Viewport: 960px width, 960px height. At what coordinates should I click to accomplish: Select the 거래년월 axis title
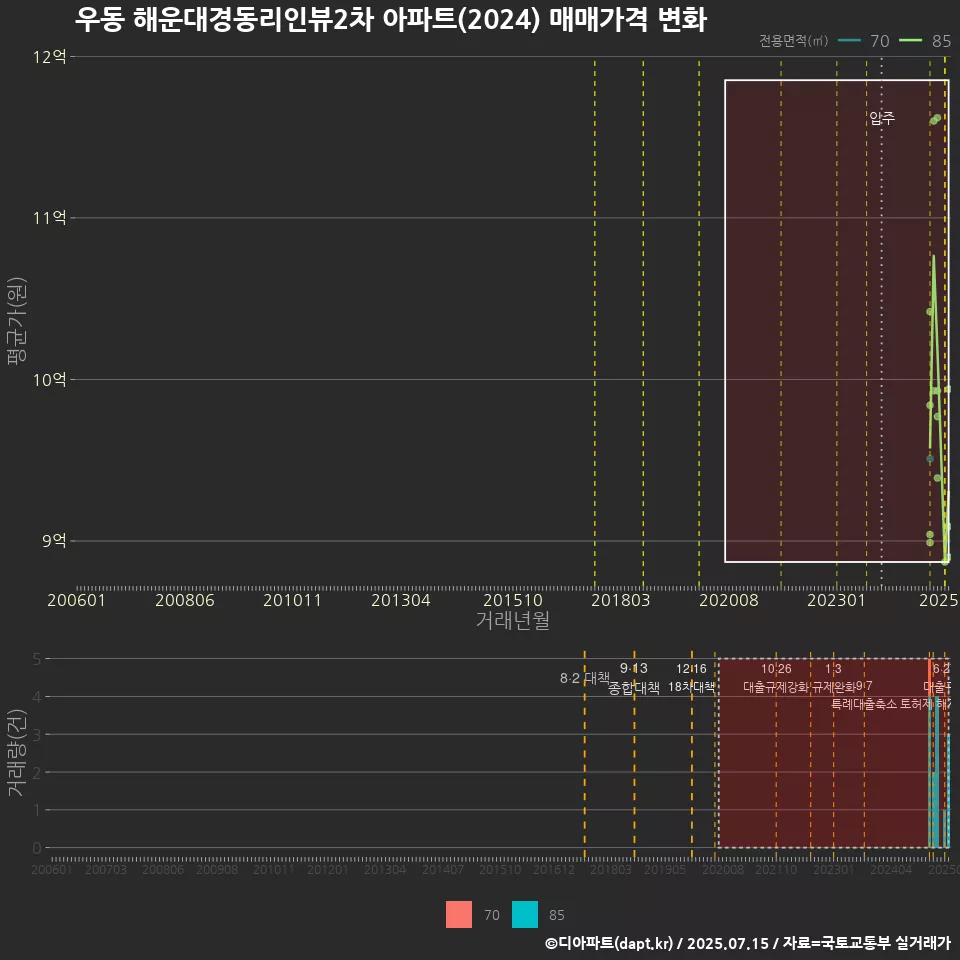512,620
